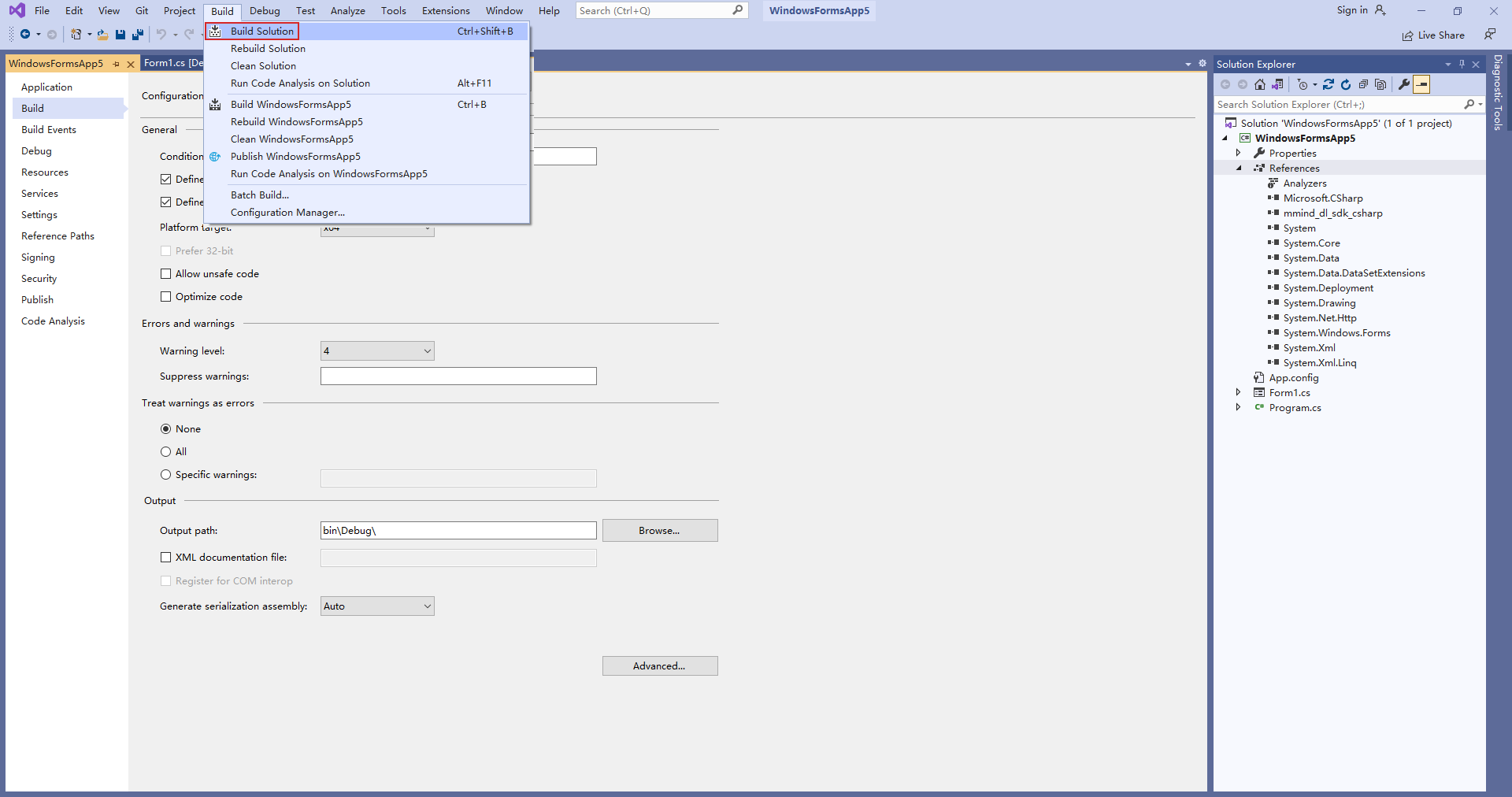Click the Open File folder icon
Screen dimensions: 1512x797
tap(102, 35)
